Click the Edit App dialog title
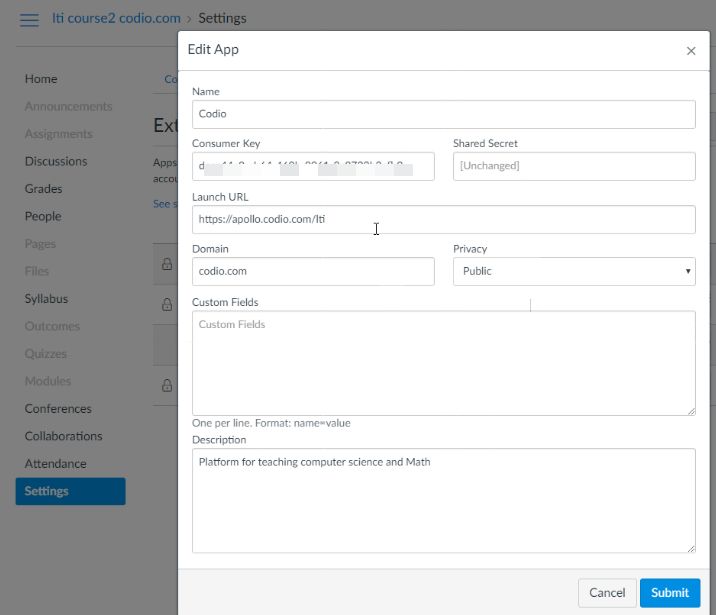Image resolution: width=716 pixels, height=615 pixels. tap(213, 49)
